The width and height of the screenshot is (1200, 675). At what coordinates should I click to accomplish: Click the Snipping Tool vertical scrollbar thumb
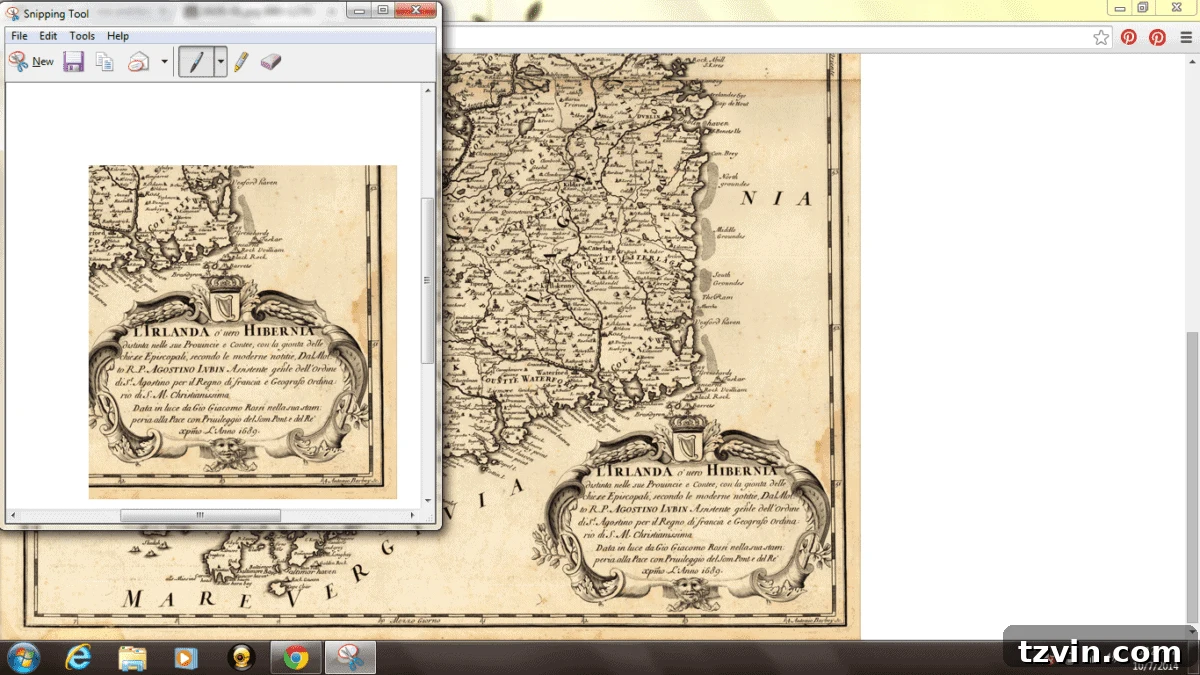coord(428,280)
